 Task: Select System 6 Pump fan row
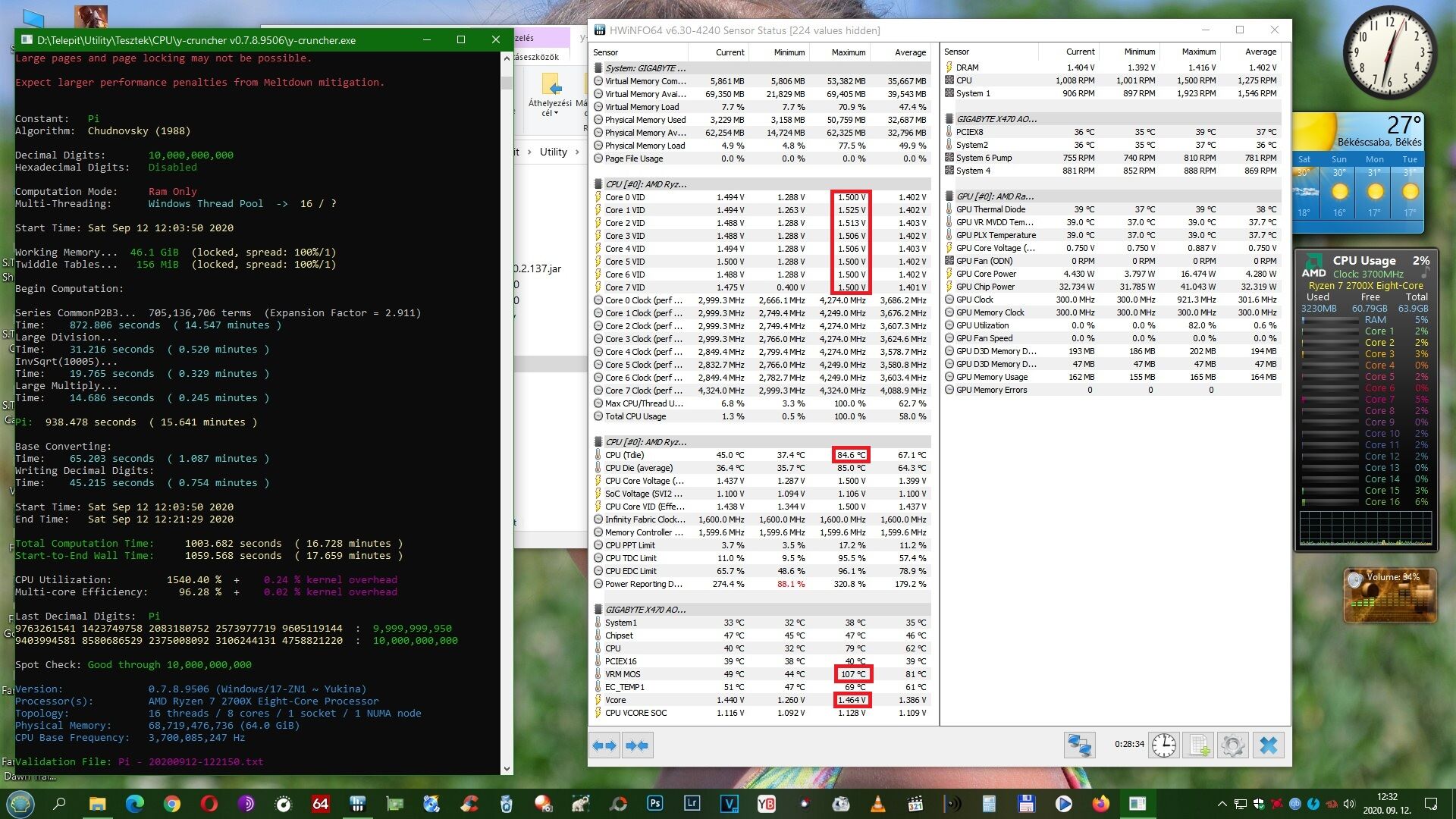pyautogui.click(x=1112, y=158)
